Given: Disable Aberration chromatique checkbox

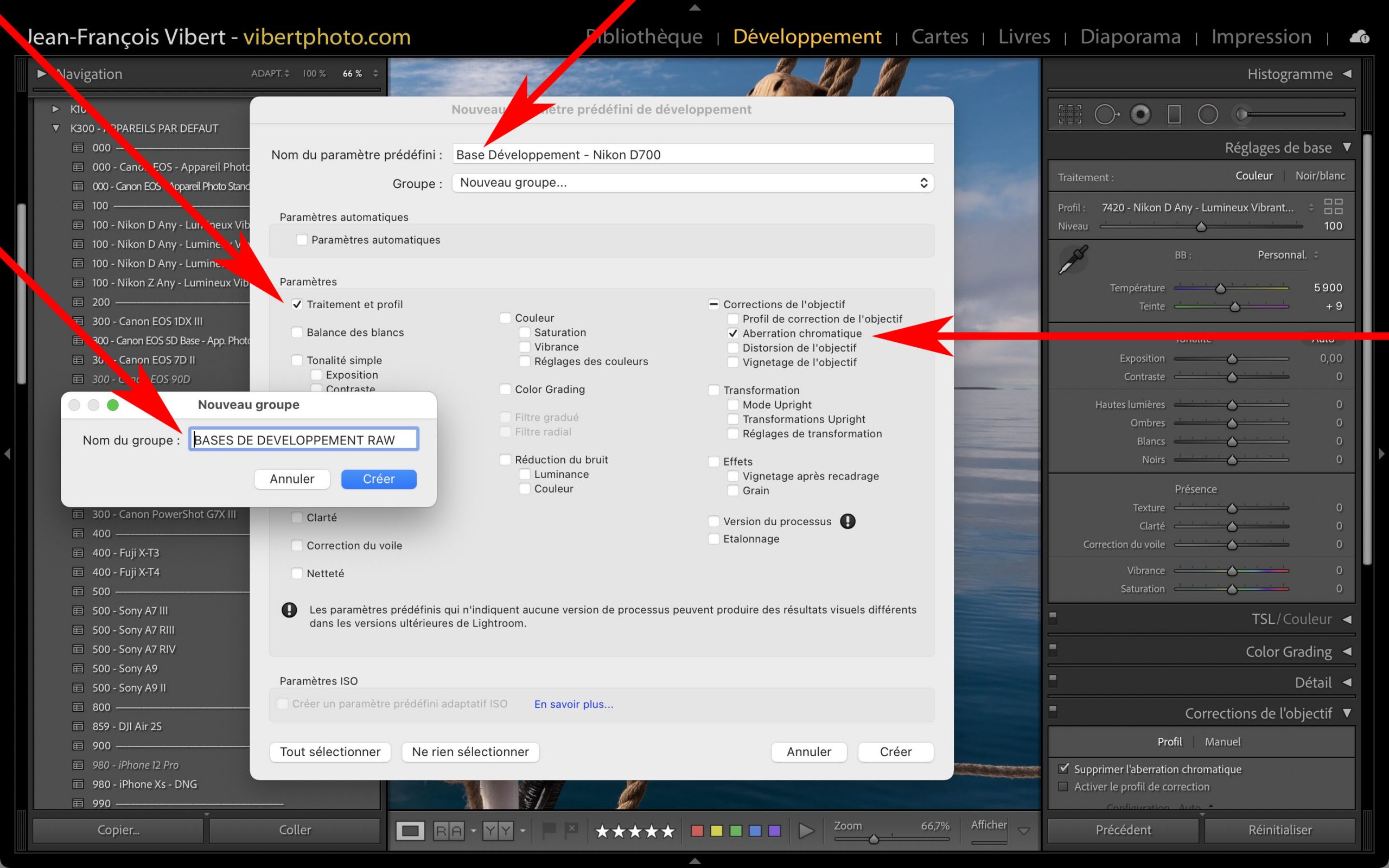Looking at the screenshot, I should click(x=733, y=334).
